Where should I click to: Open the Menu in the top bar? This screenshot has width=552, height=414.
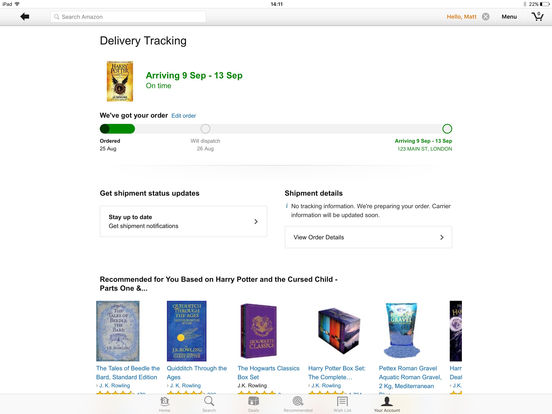click(x=509, y=17)
